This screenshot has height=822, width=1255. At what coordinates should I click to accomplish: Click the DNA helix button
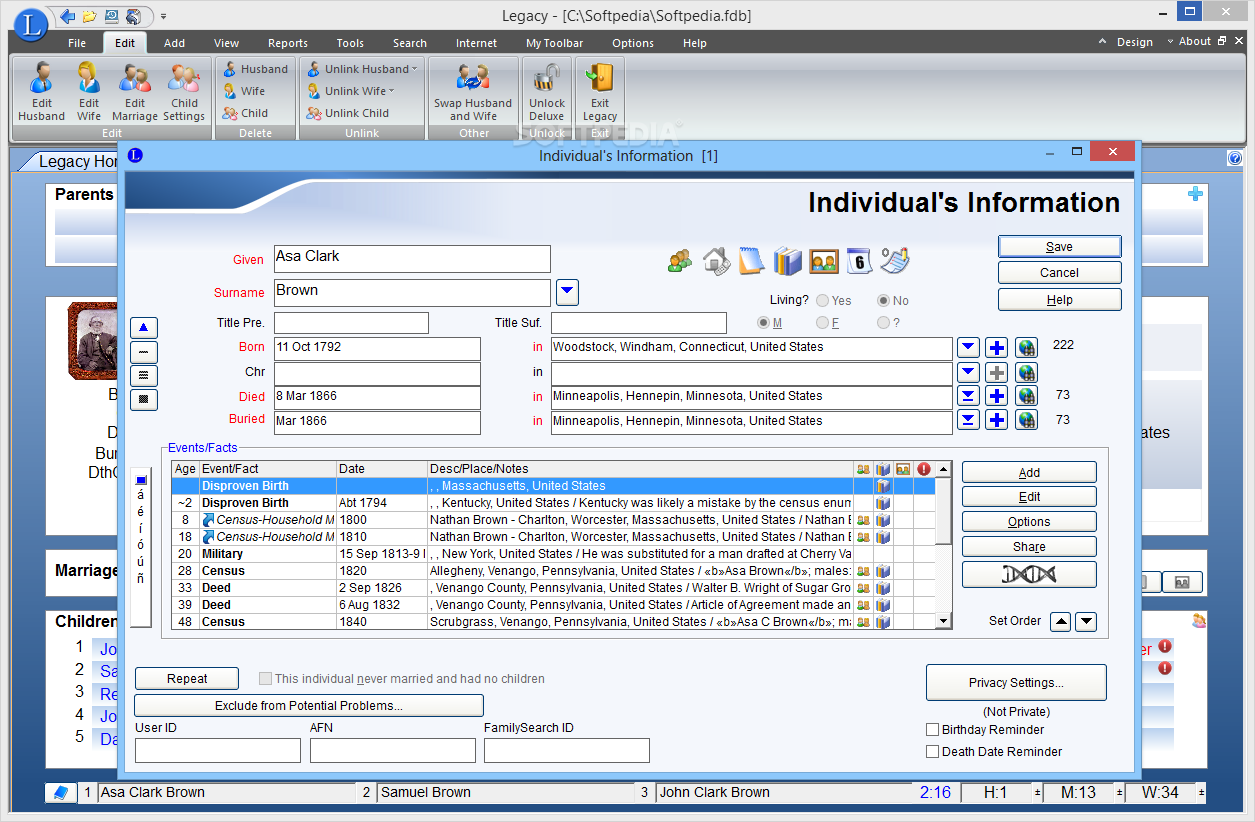pos(1029,574)
